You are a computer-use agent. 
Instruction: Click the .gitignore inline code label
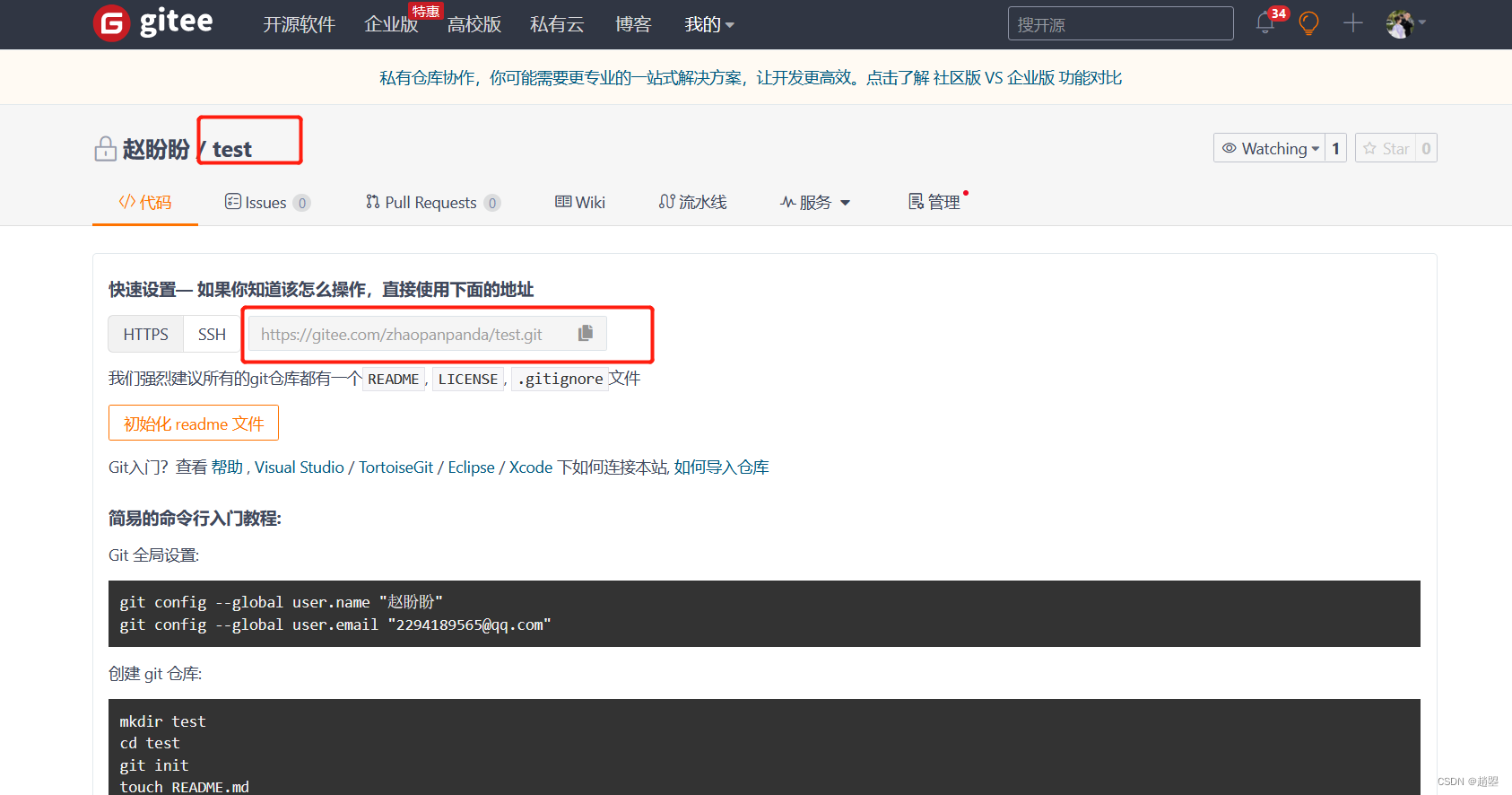(x=560, y=379)
